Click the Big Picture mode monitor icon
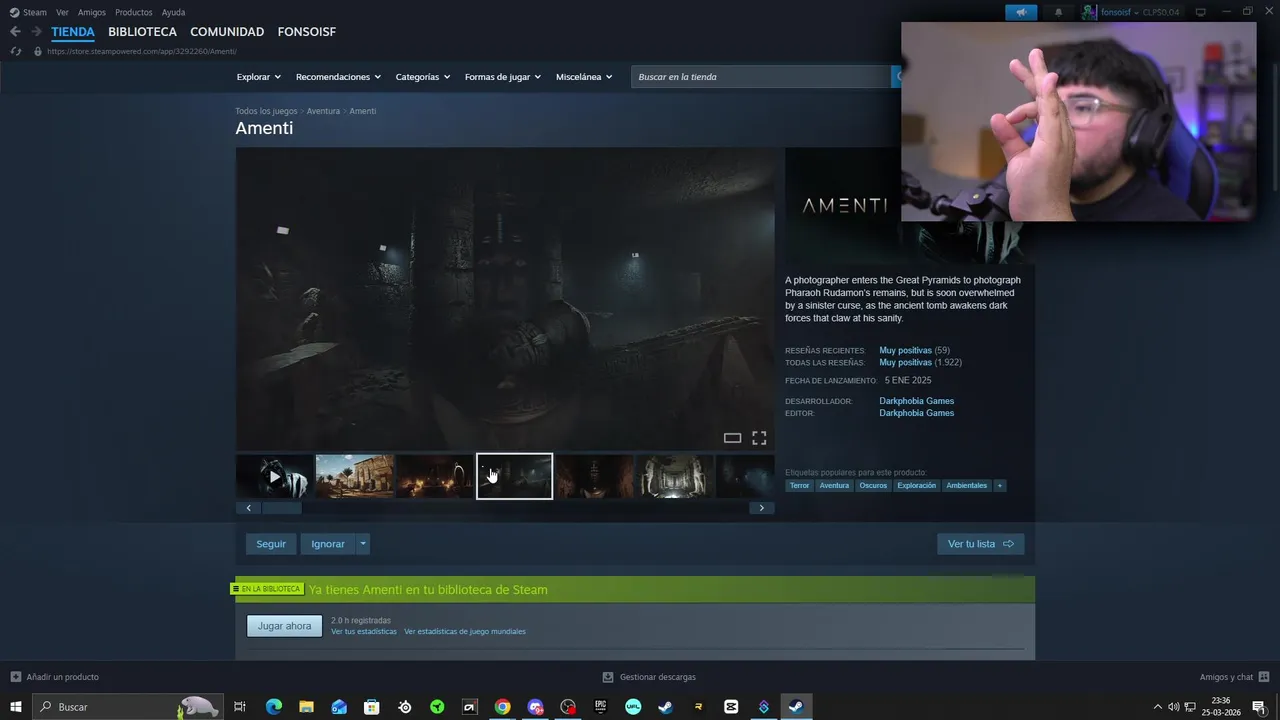This screenshot has width=1280, height=720. tap(1201, 12)
